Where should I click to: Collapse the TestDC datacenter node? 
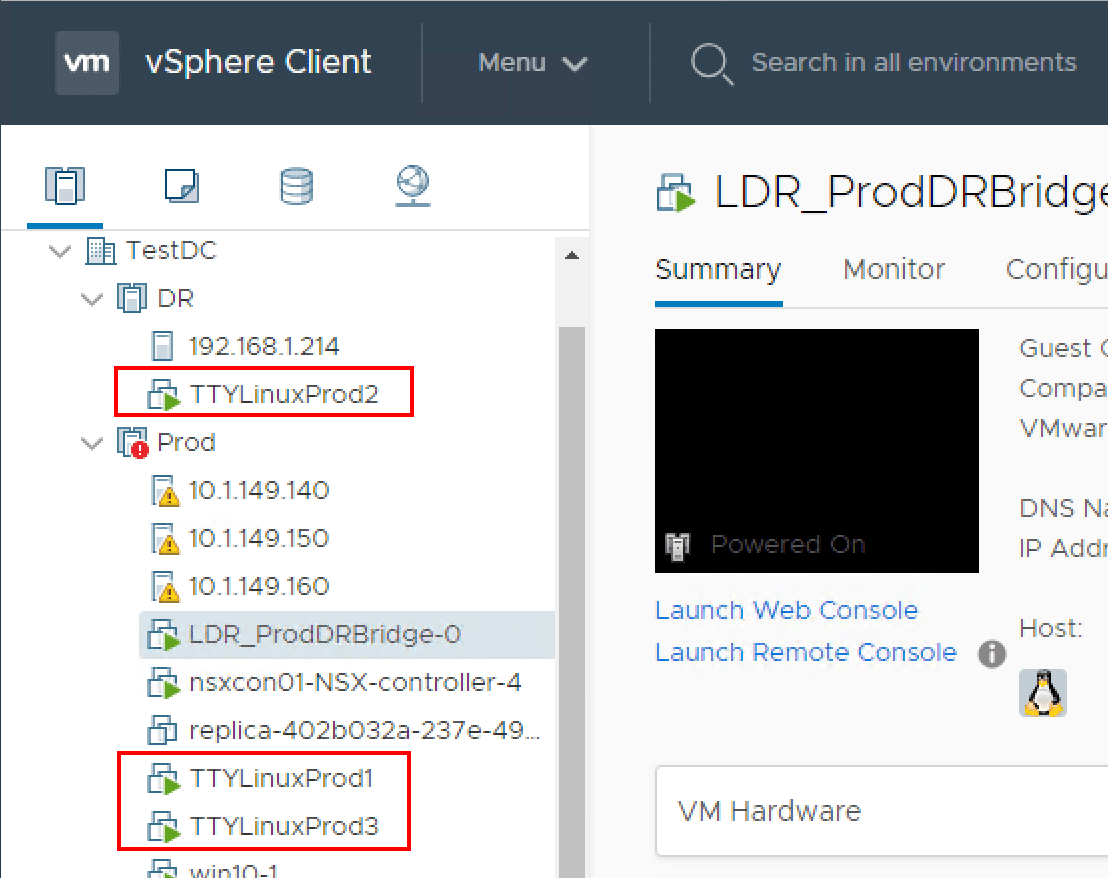click(60, 251)
